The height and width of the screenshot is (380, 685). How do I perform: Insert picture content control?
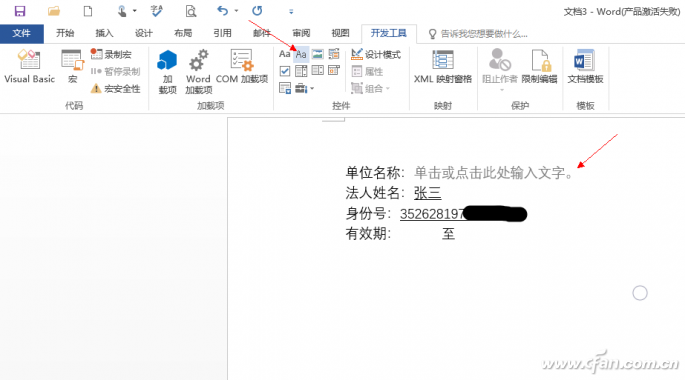pyautogui.click(x=318, y=54)
